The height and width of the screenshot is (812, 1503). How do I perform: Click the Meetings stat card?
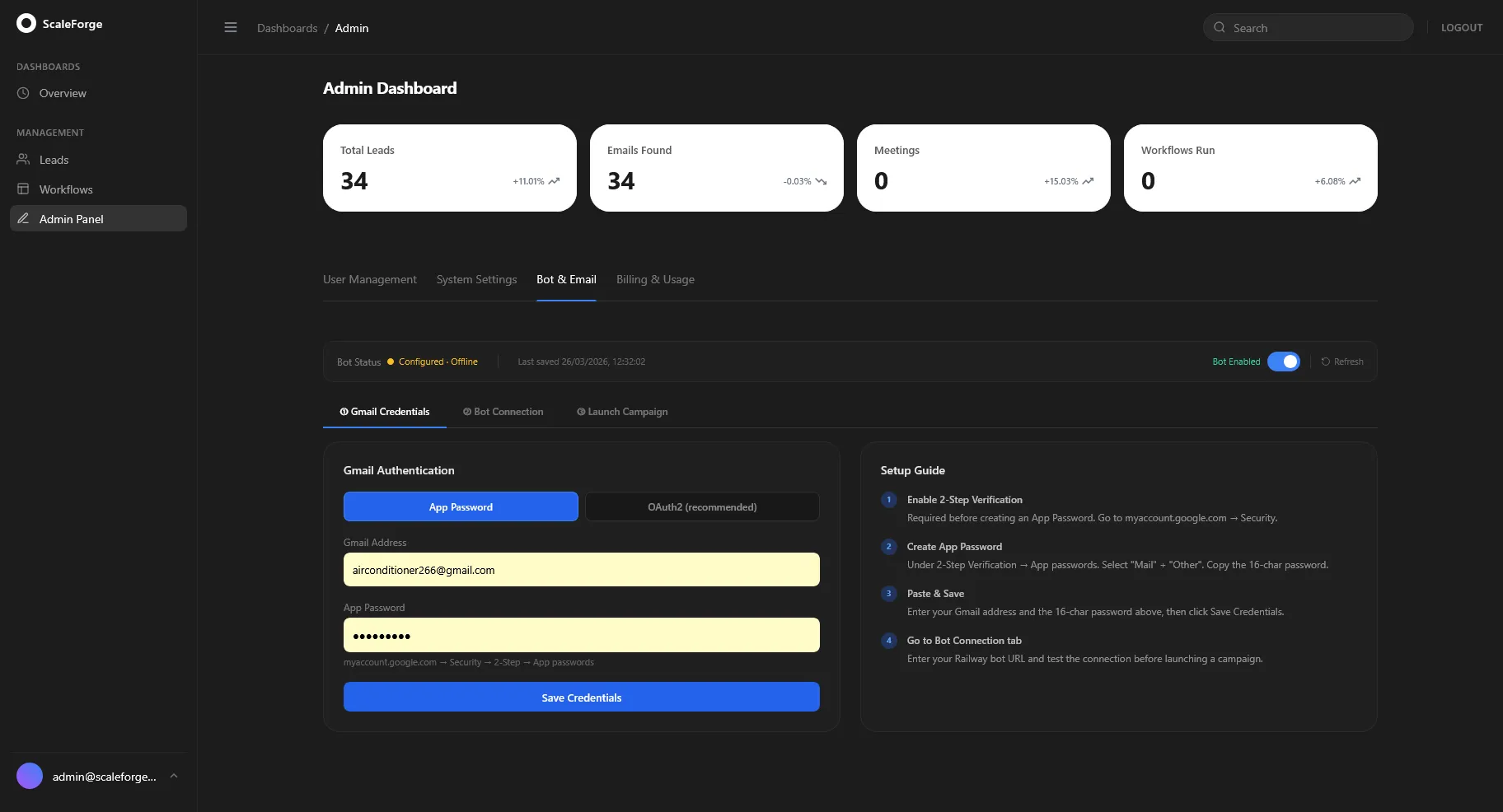coord(984,168)
